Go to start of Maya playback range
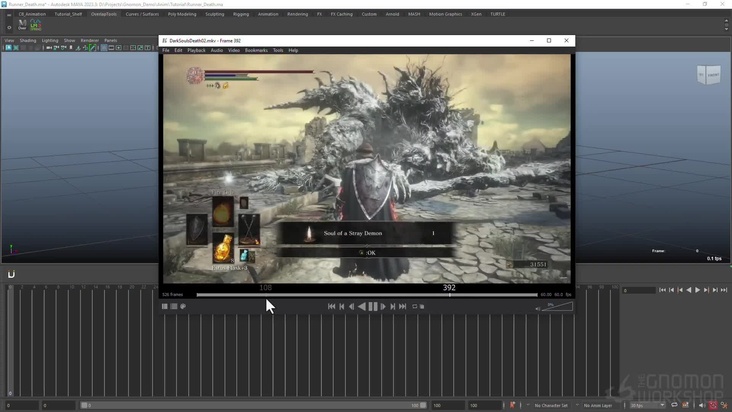 pyautogui.click(x=662, y=290)
